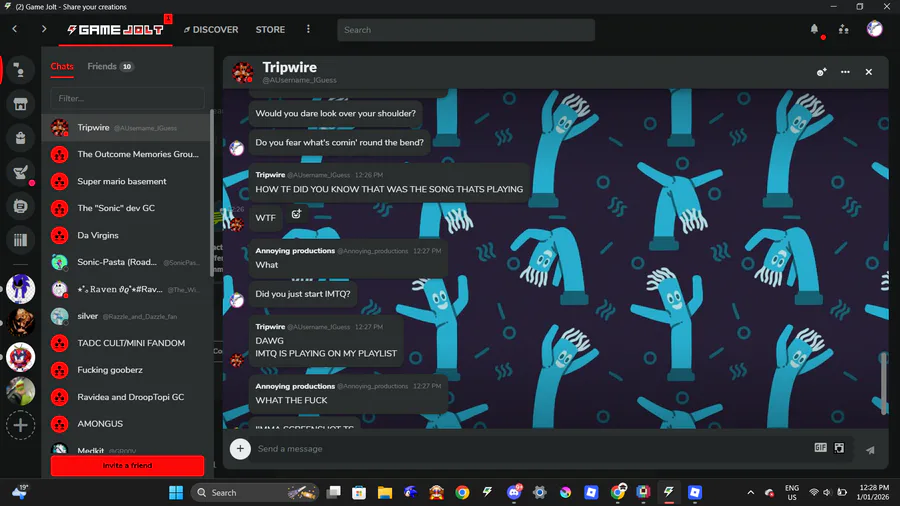900x506 pixels.
Task: Open the Raven chat
Action: point(126,289)
